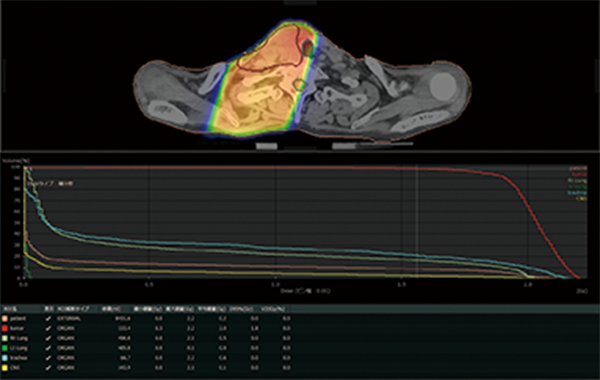Hide the Rt Lung structure via checkmark
This screenshot has height=380, width=600.
tap(48, 338)
